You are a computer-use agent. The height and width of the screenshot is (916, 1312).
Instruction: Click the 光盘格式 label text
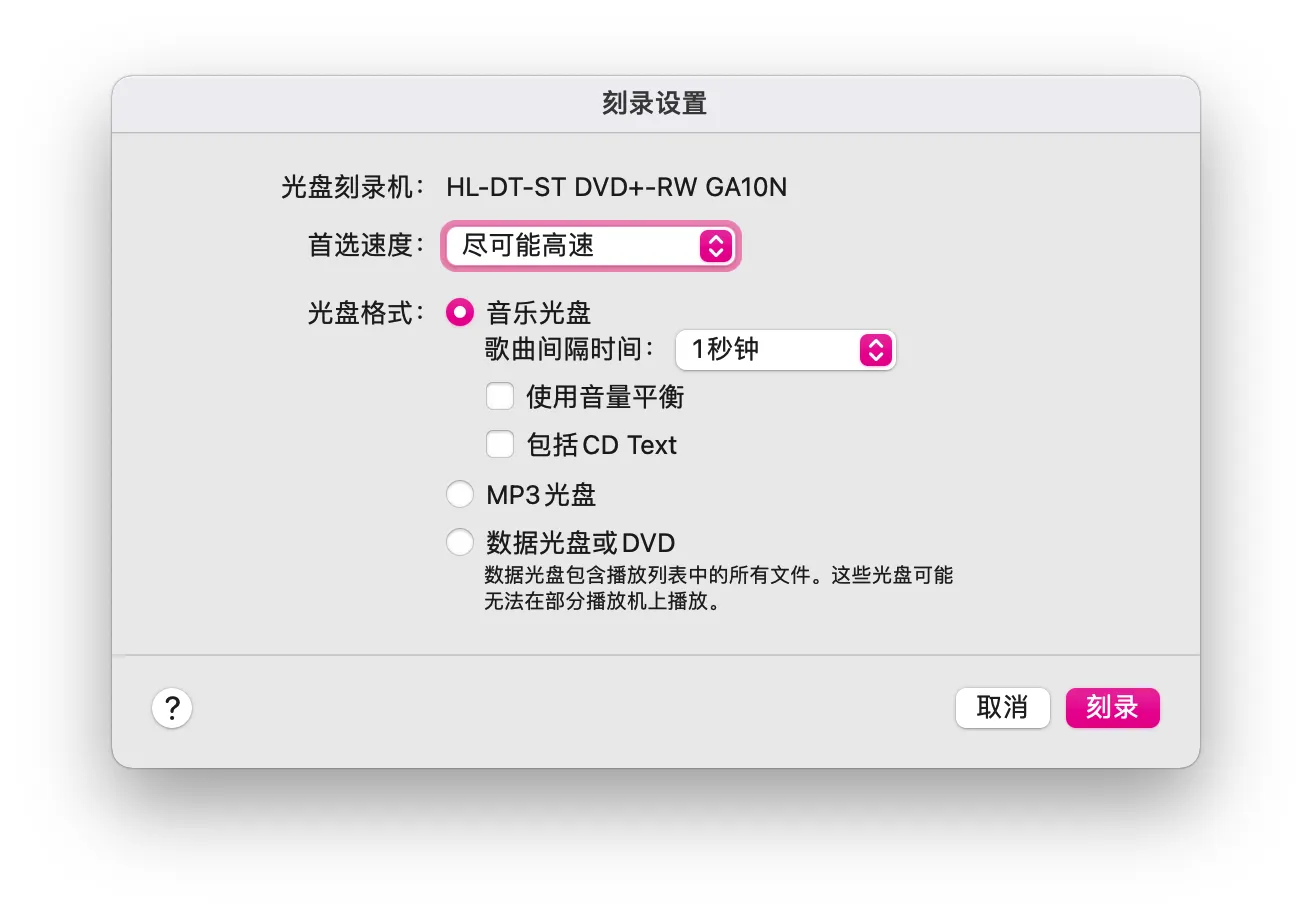tap(366, 313)
